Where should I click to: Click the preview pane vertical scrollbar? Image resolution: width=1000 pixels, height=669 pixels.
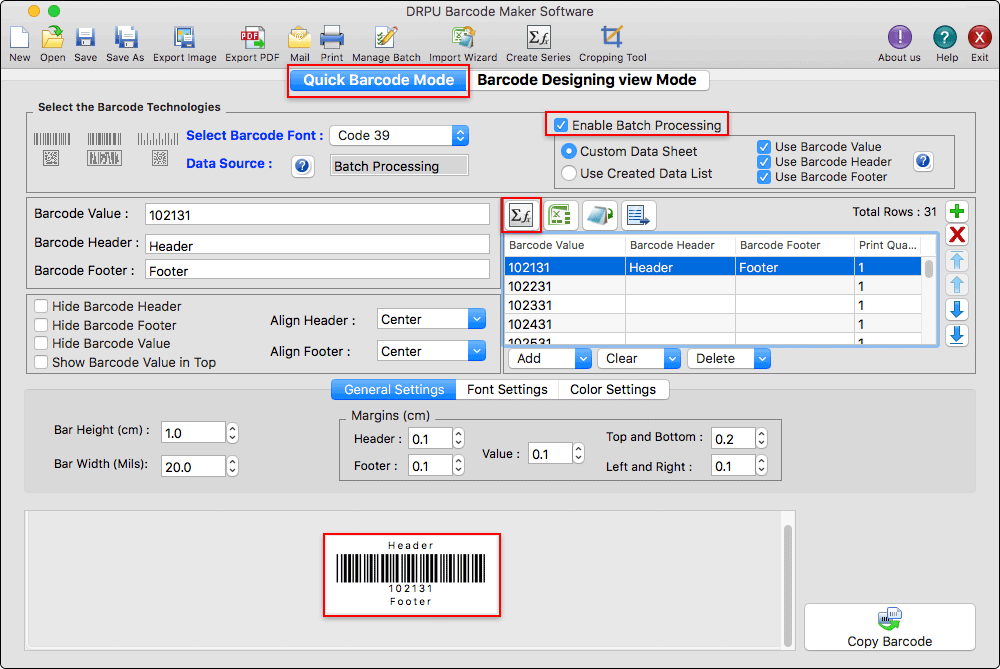[x=788, y=585]
